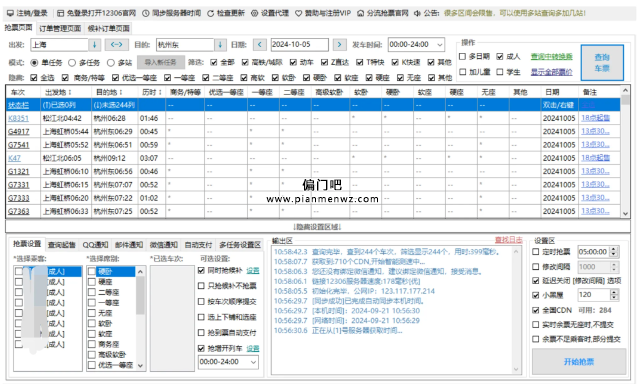Swap departure and destination stations
The image size is (644, 384).
click(117, 44)
